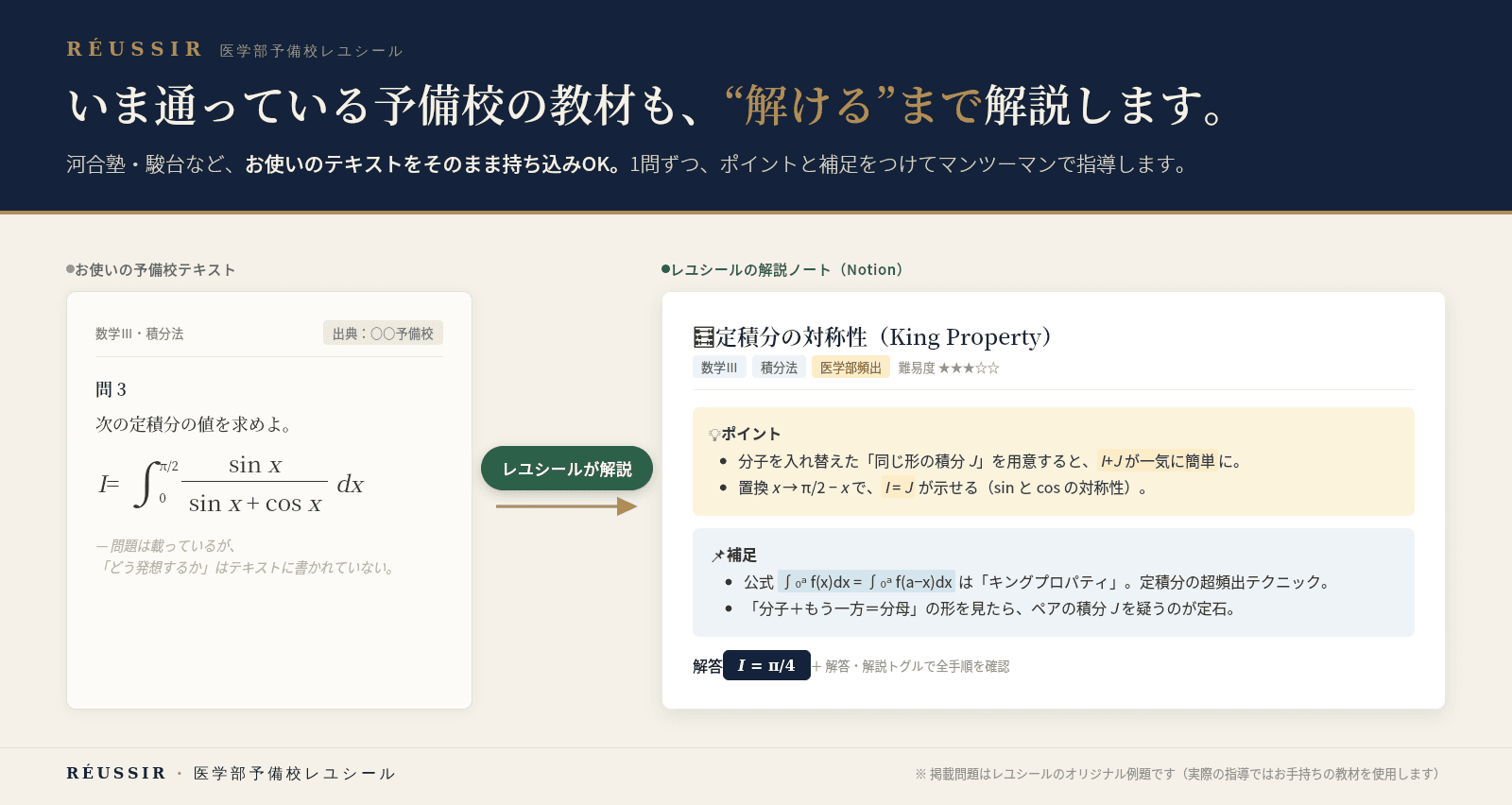Click the pushpin icon next to 補足
This screenshot has height=805, width=1512.
pyautogui.click(x=718, y=556)
